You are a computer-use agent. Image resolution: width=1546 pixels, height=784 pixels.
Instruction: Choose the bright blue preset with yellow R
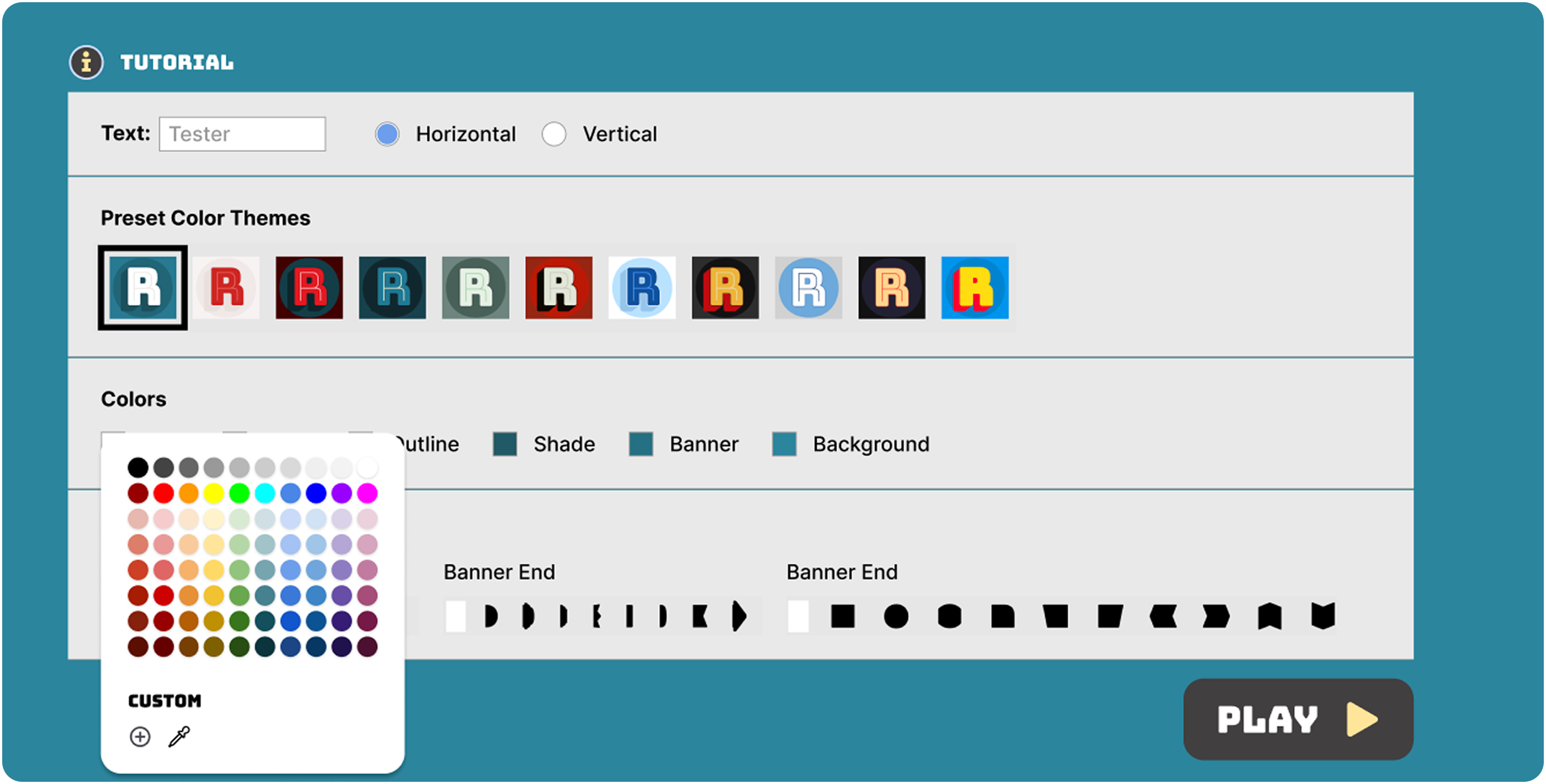tap(975, 288)
